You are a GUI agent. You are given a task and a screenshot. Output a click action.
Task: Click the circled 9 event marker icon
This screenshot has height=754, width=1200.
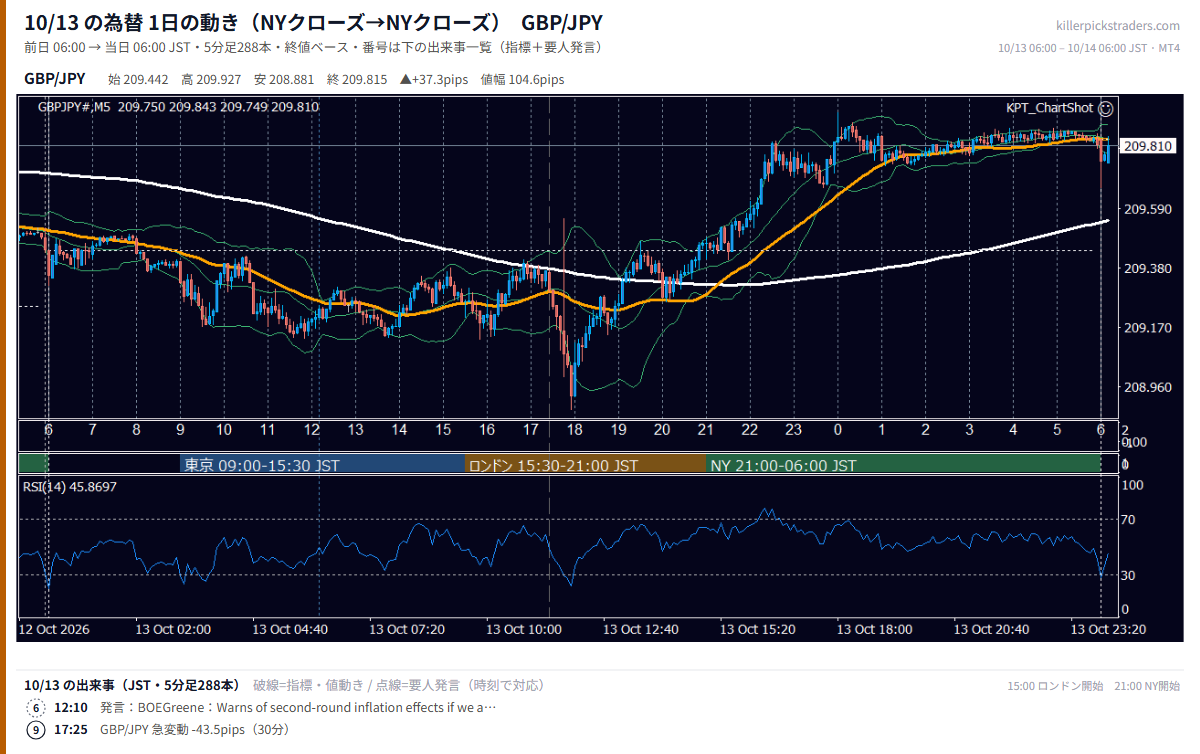pyautogui.click(x=36, y=730)
